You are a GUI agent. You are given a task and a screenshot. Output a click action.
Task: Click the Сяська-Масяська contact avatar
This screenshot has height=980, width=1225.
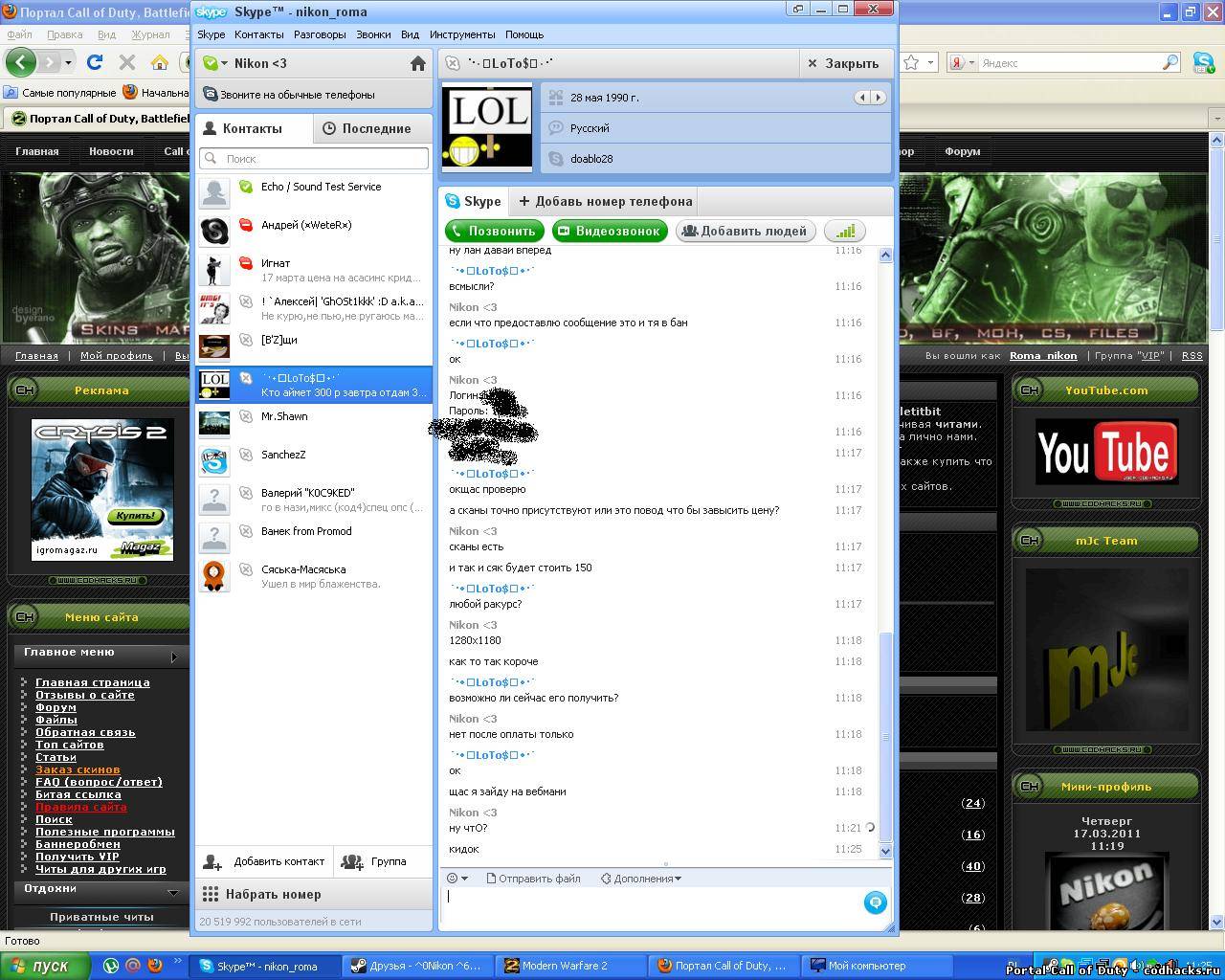(214, 575)
